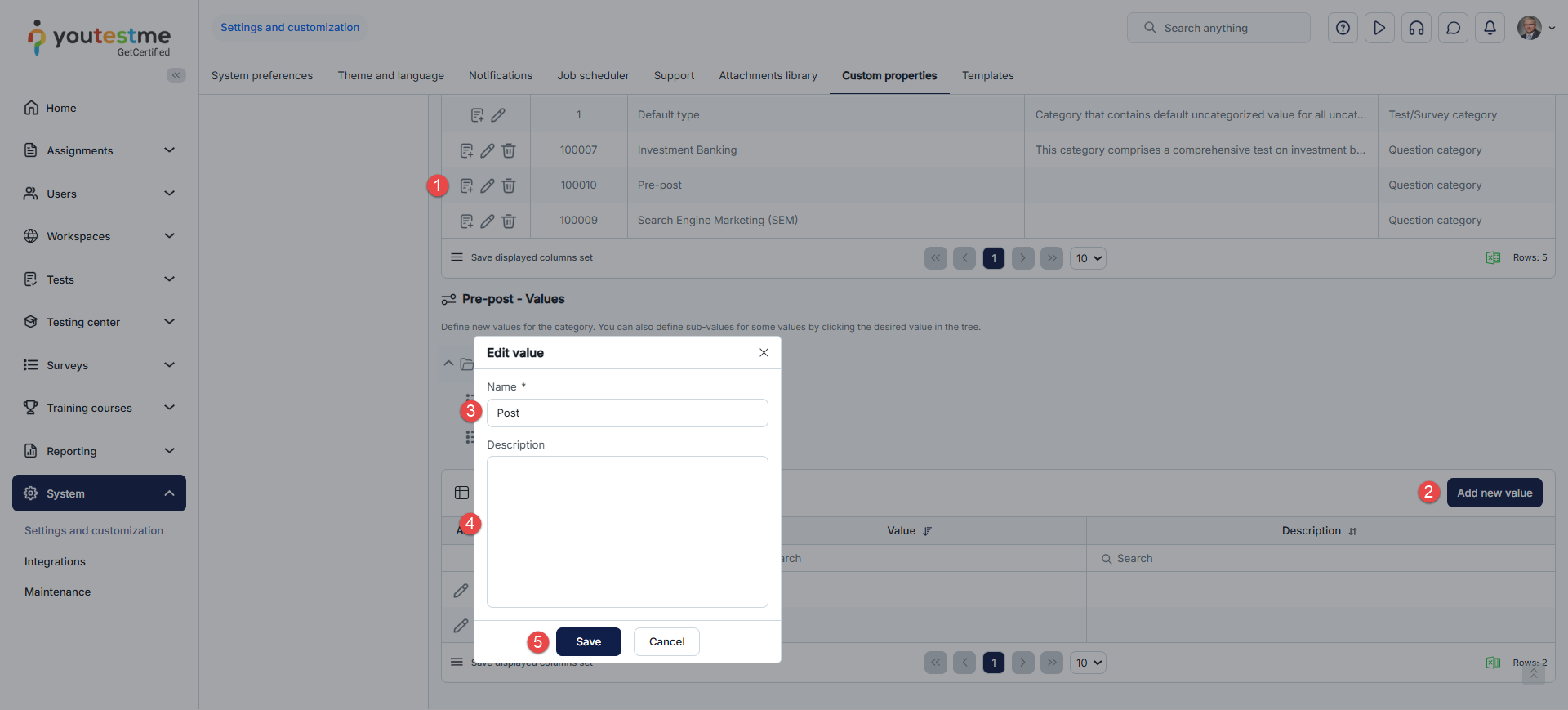
Task: Open Maintenance under System
Action: (x=57, y=592)
